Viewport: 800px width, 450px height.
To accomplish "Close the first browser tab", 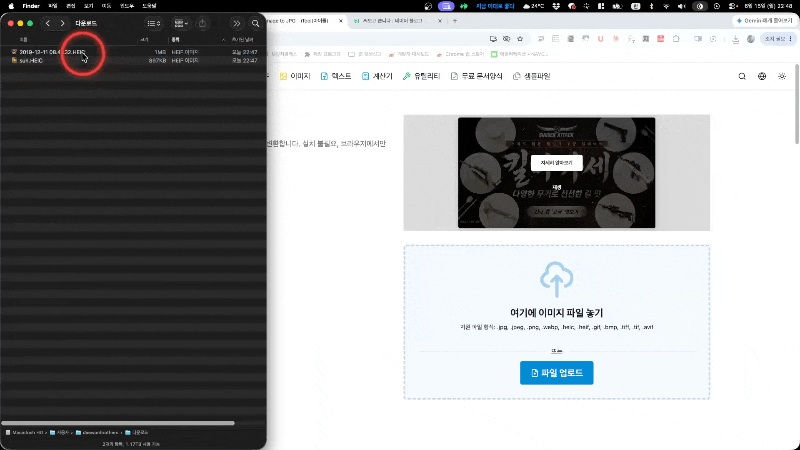I will (341, 21).
